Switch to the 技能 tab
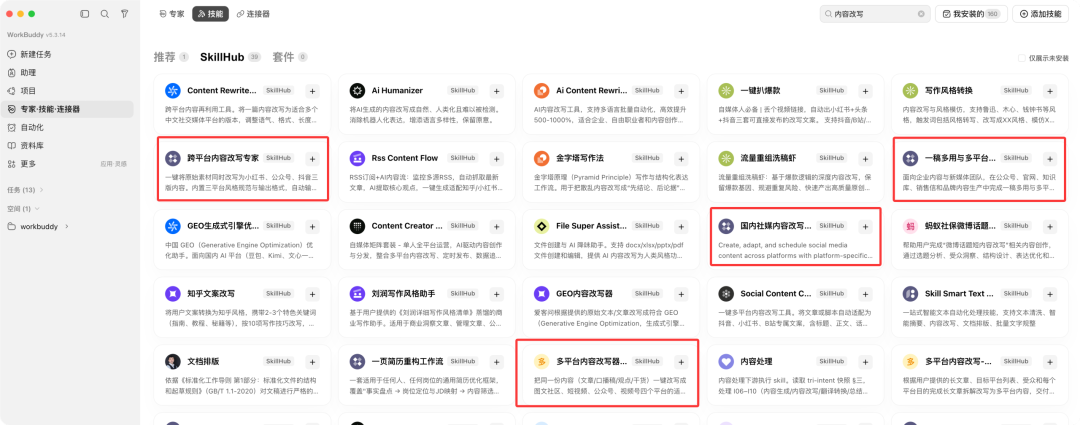1080x425 pixels. click(x=210, y=14)
